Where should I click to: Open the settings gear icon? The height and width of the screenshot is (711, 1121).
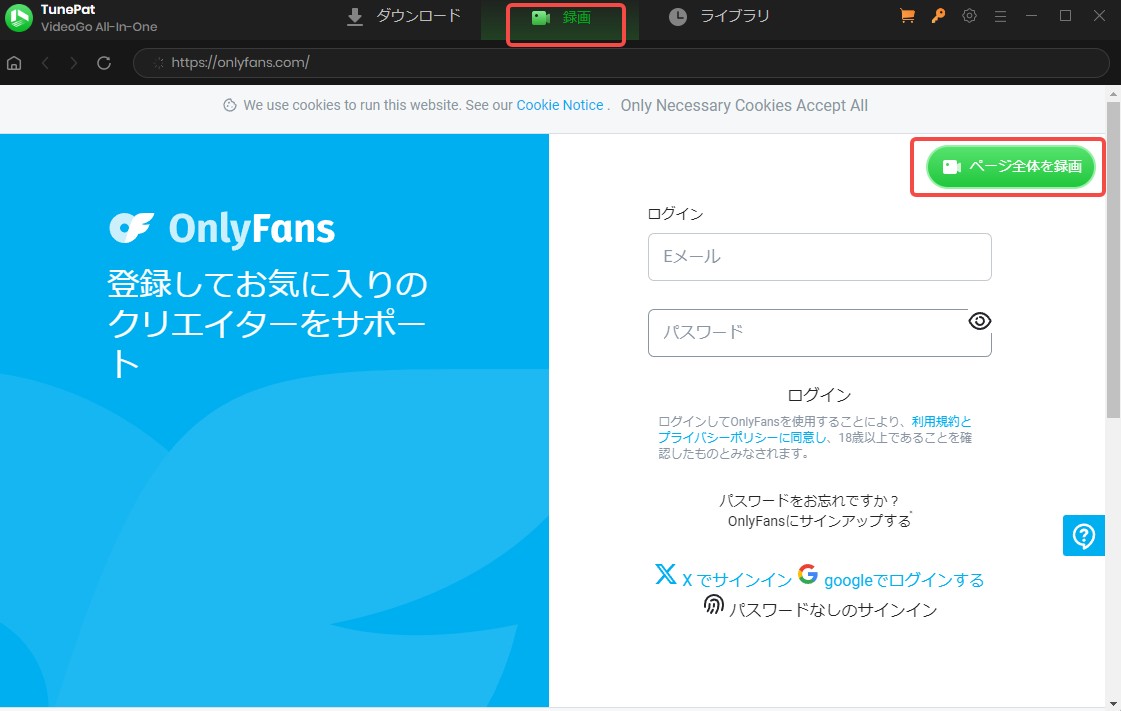(969, 16)
